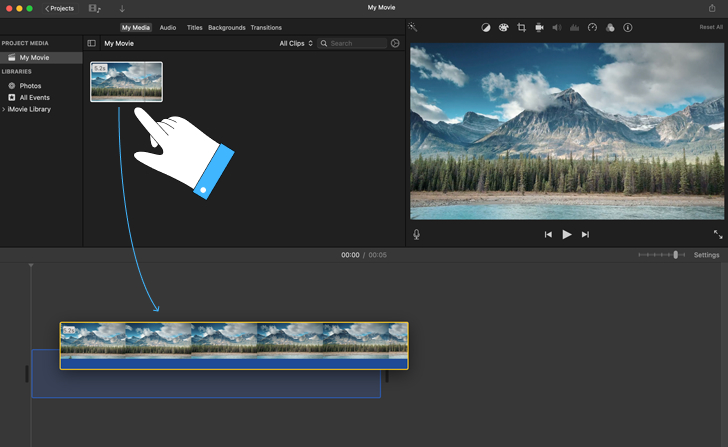Click into the Search field

pos(352,43)
